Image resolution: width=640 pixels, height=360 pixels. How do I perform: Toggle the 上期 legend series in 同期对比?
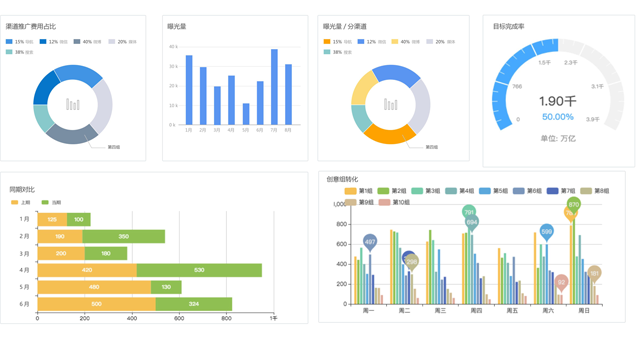click(20, 202)
